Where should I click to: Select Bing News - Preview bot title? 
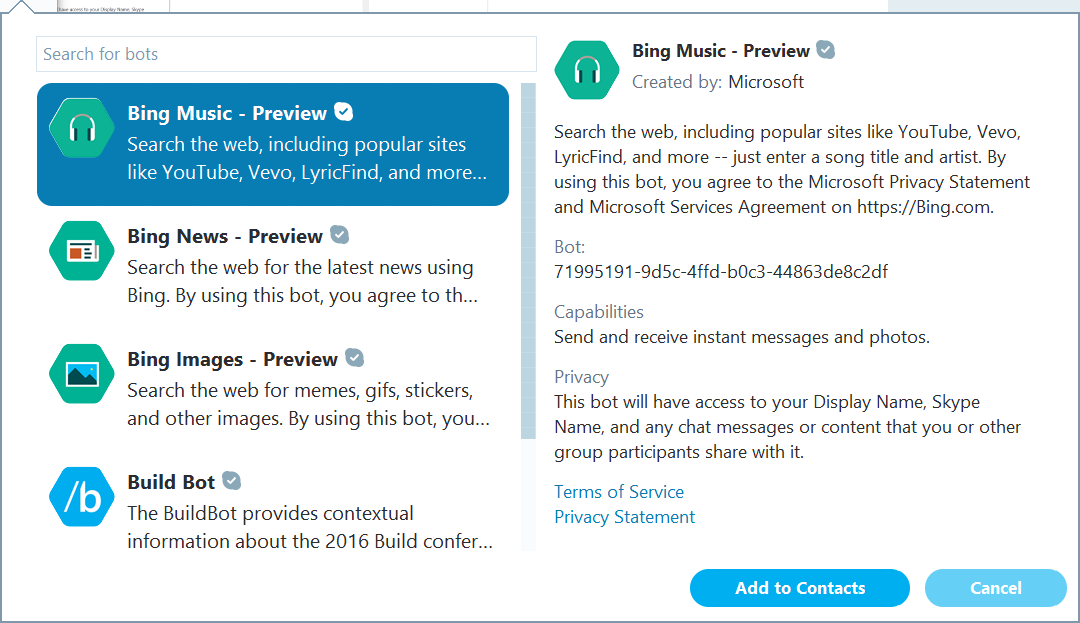225,236
